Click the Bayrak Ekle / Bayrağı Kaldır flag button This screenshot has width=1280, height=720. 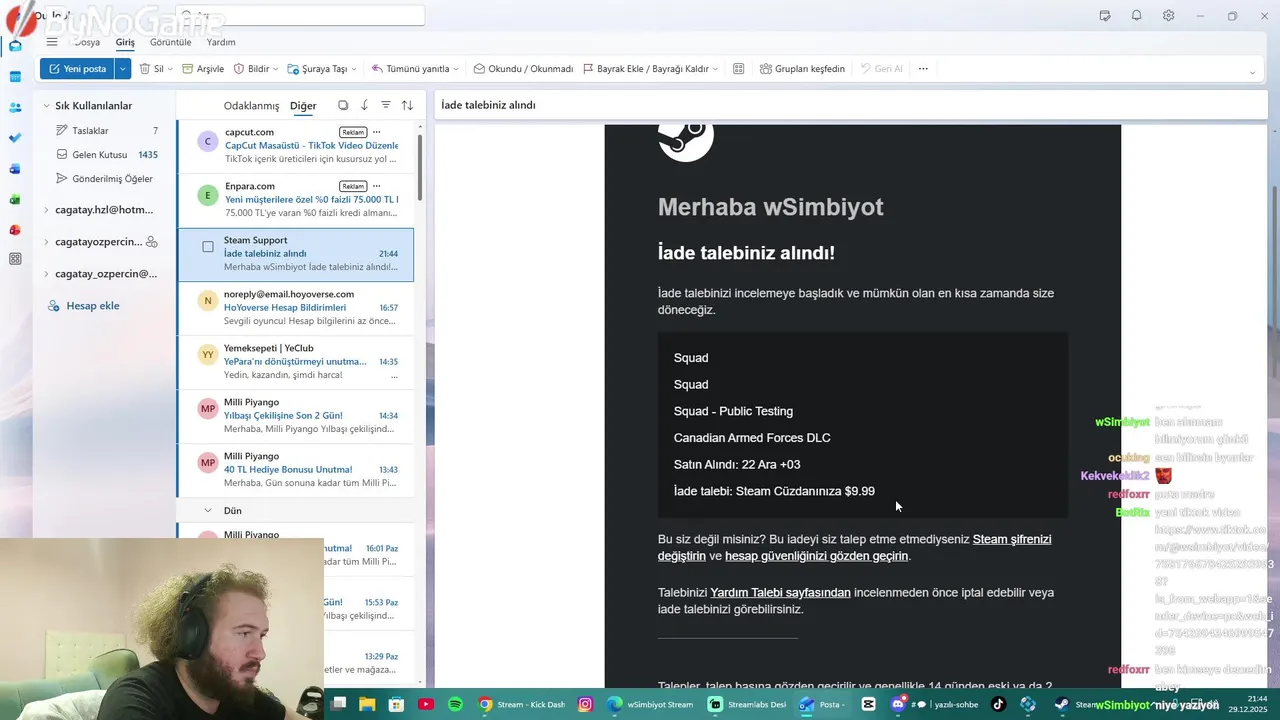click(645, 69)
